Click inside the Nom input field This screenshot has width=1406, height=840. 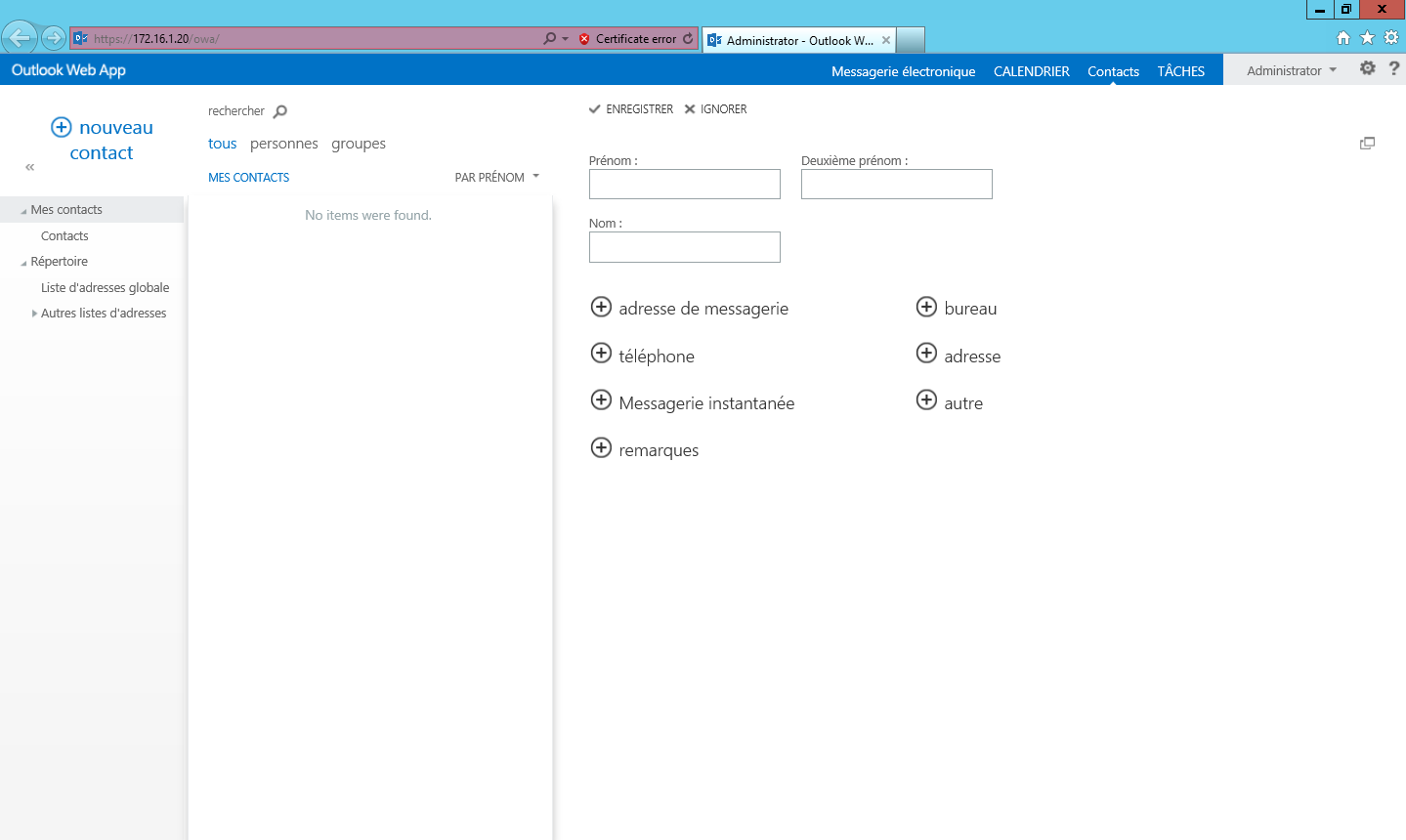coord(684,246)
